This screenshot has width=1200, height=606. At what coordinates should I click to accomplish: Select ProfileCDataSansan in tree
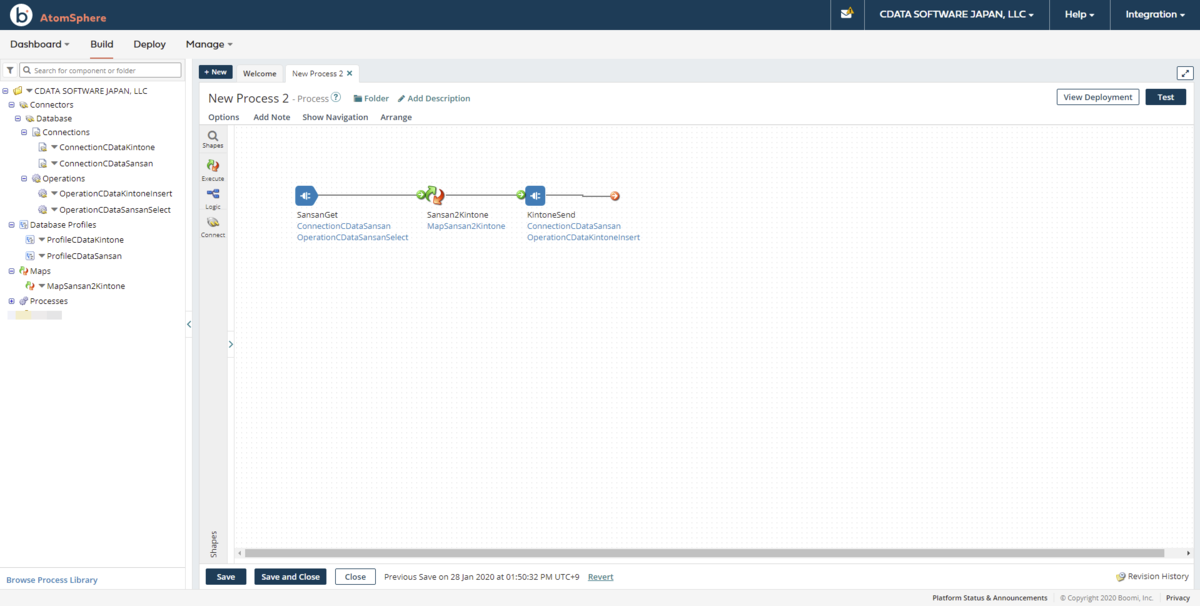coord(84,256)
